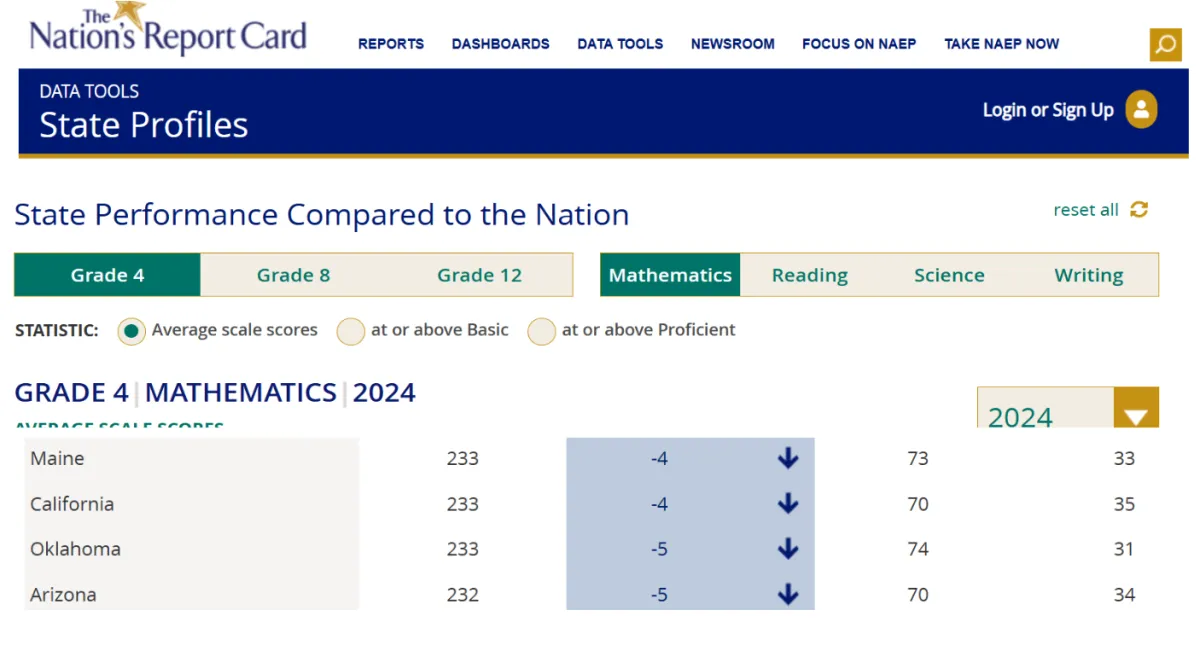Click the STATISTIC: label
Viewport: 1200px width, 645px height.
point(57,330)
